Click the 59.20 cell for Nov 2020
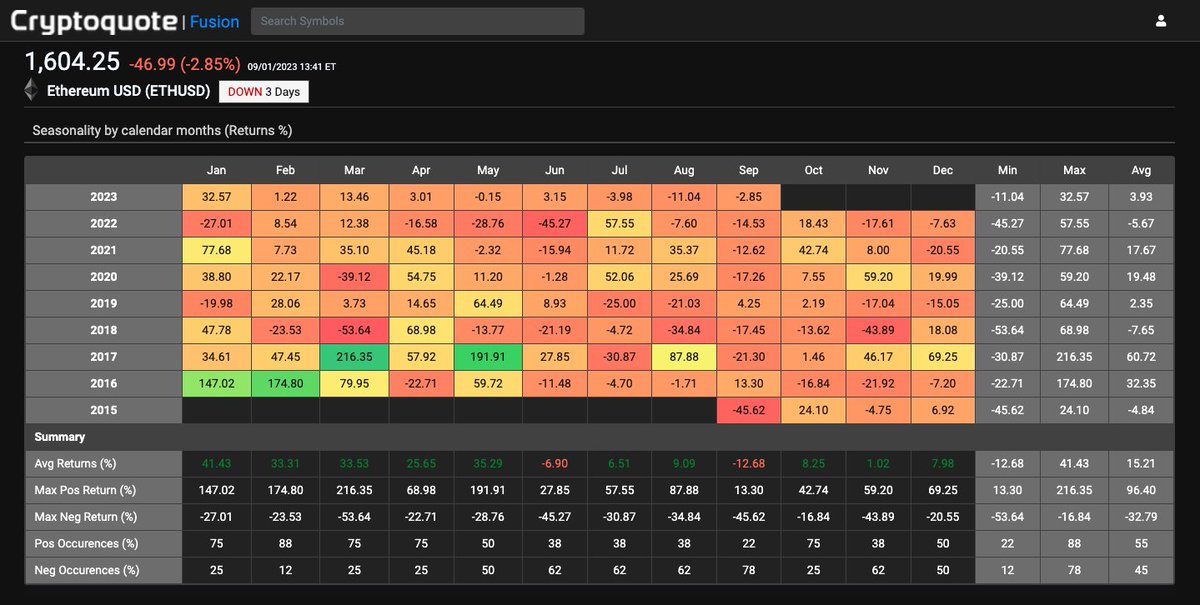Screen dimensions: 1200x605 click(878, 277)
